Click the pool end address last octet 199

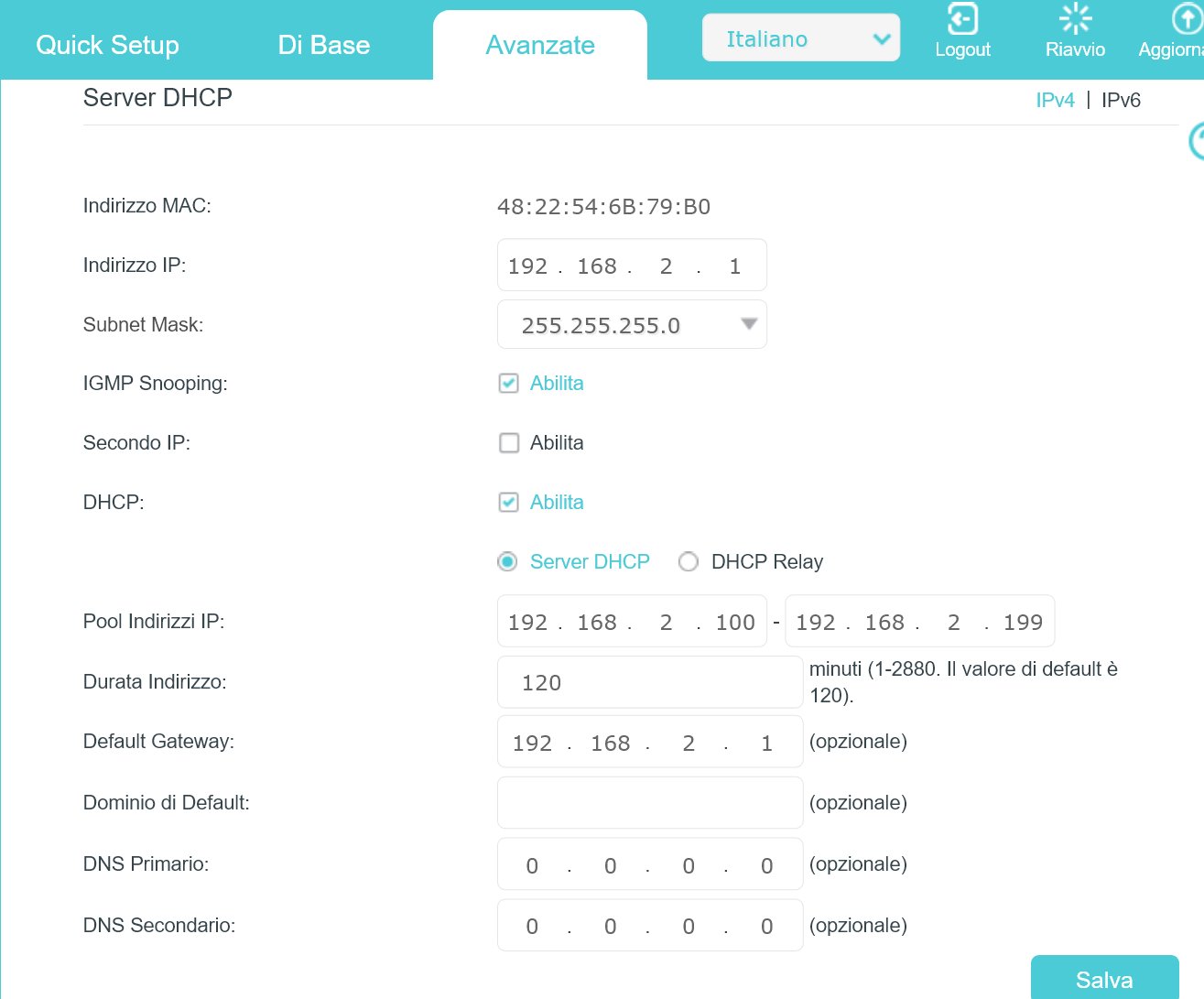pyautogui.click(x=1023, y=623)
